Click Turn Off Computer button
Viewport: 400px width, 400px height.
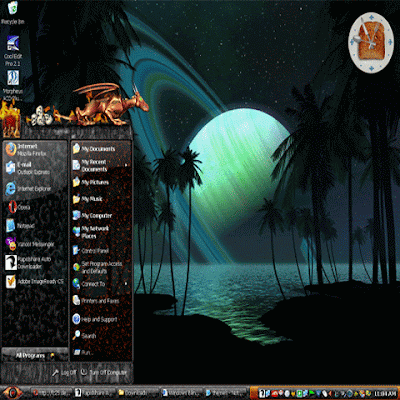click(x=104, y=372)
